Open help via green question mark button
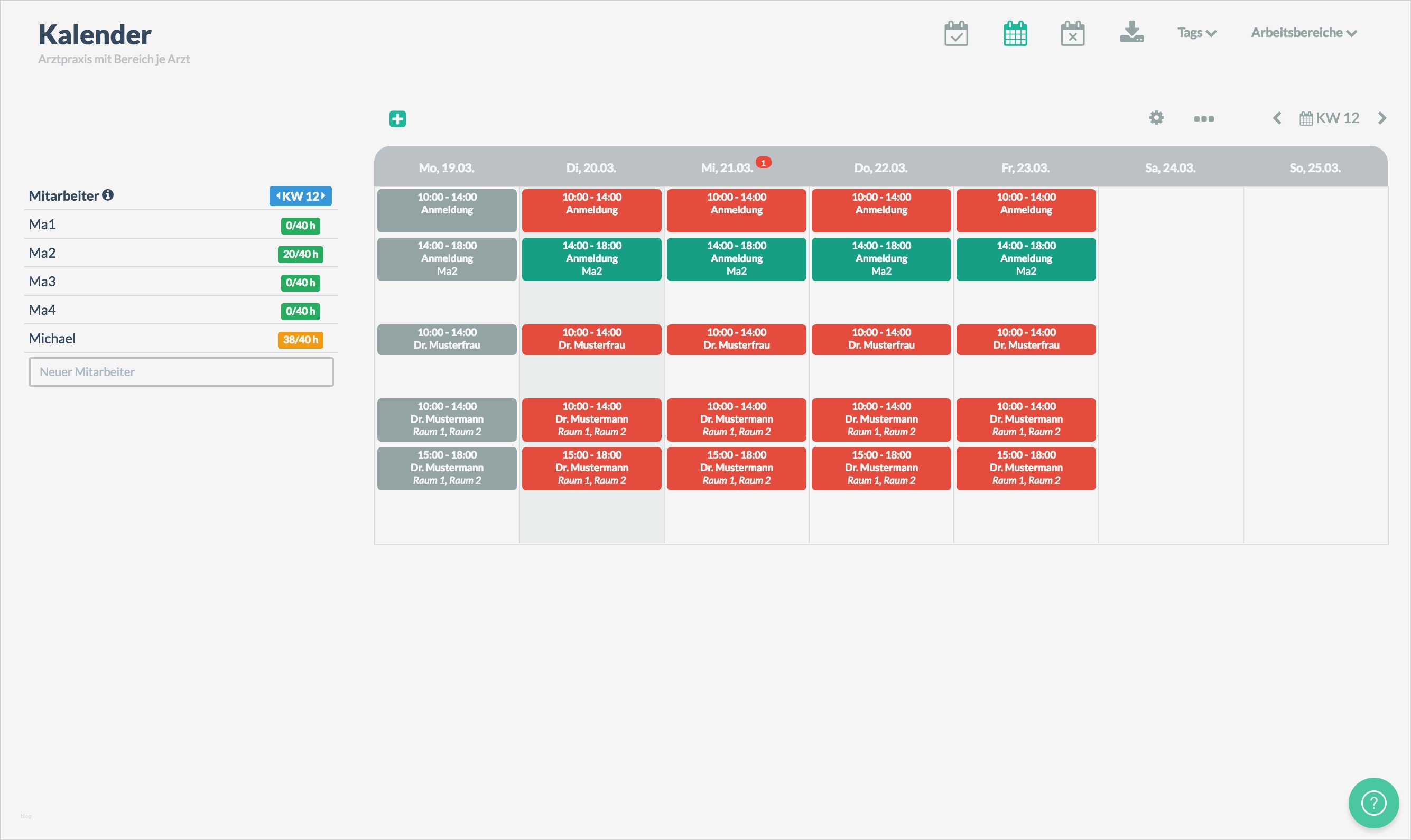1411x840 pixels. click(1373, 802)
